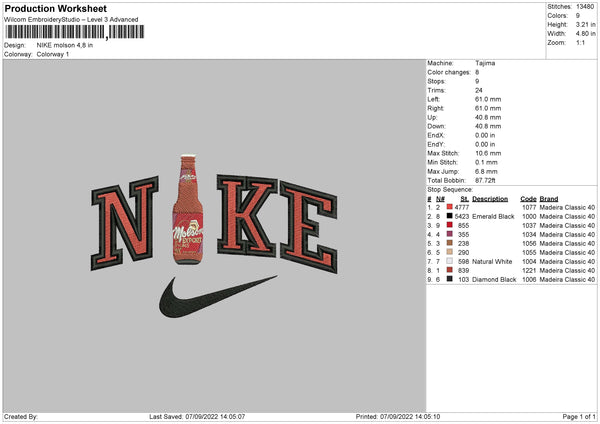Select the purple swatch with code 1034

point(449,234)
